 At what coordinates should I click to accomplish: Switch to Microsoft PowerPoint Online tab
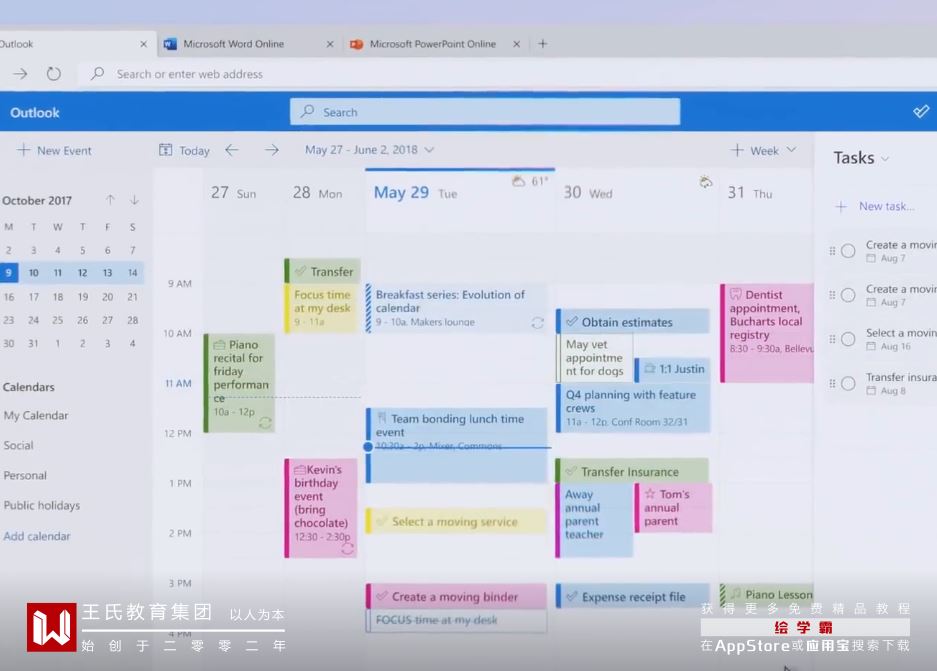pos(436,44)
